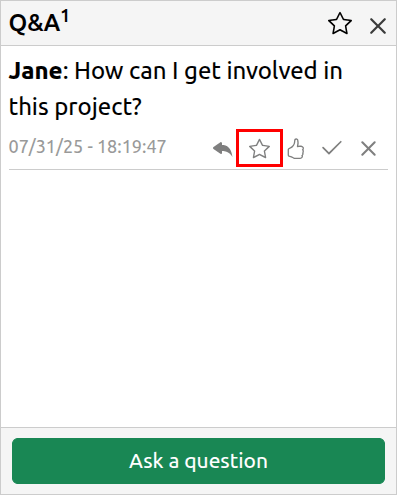Image resolution: width=397 pixels, height=495 pixels.
Task: Toggle the starred filter in the Q&A header
Action: (x=340, y=24)
